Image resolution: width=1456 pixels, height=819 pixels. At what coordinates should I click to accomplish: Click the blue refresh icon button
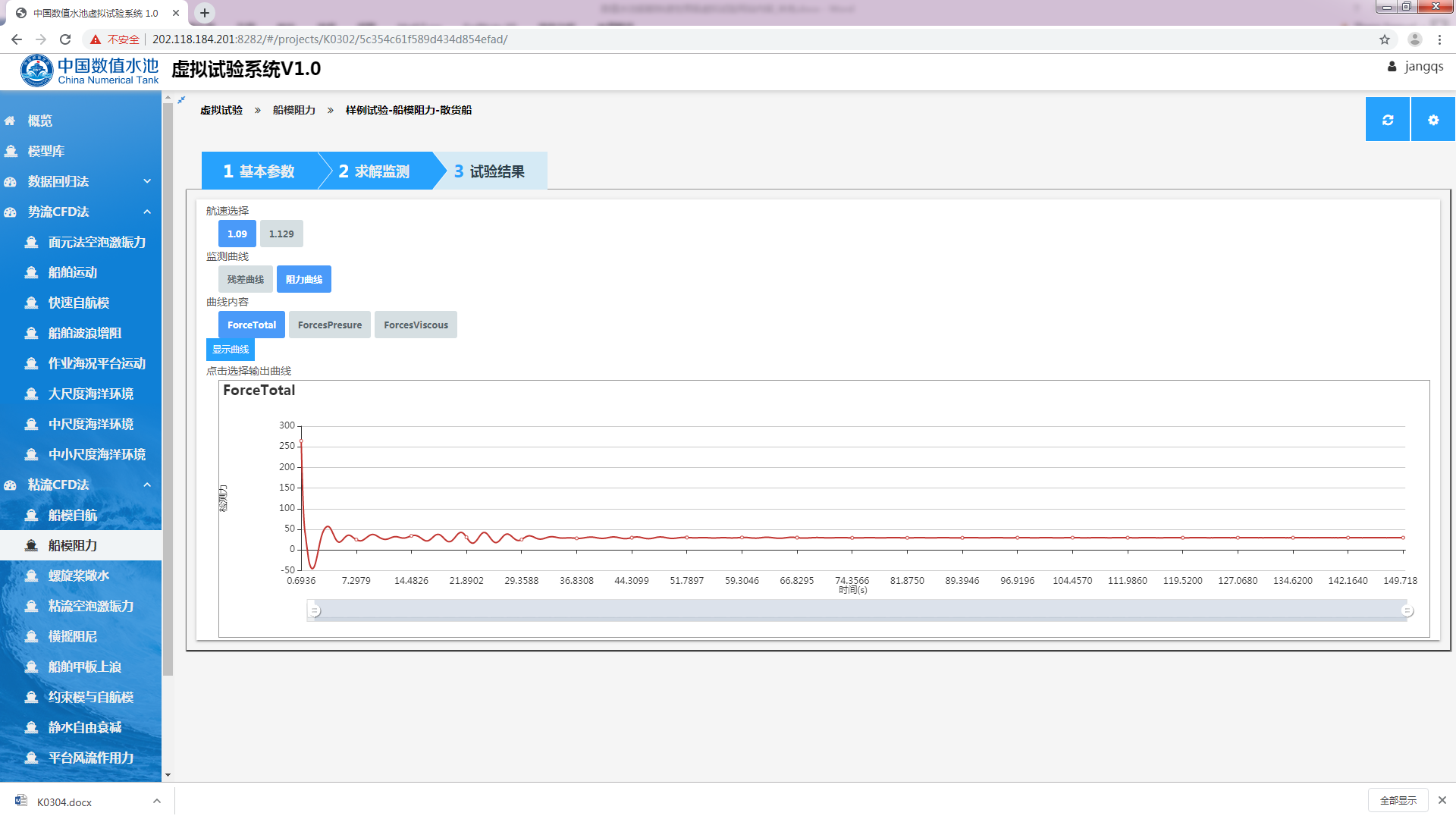[x=1387, y=120]
